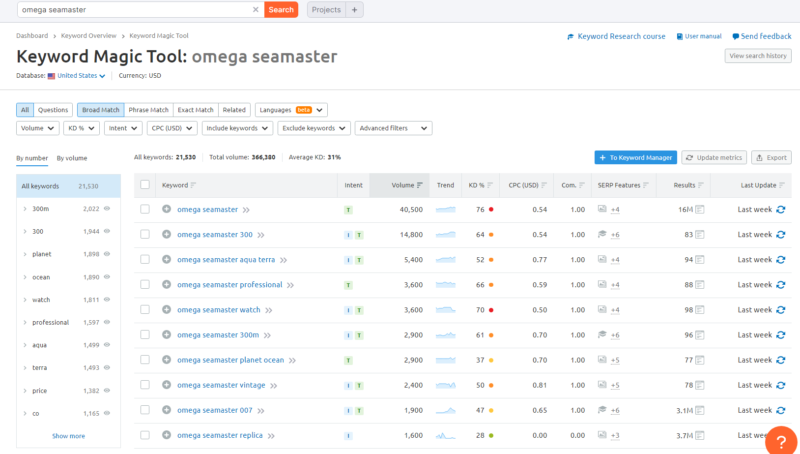Change database from United States
Viewport: 800px width, 454px height.
(81, 75)
